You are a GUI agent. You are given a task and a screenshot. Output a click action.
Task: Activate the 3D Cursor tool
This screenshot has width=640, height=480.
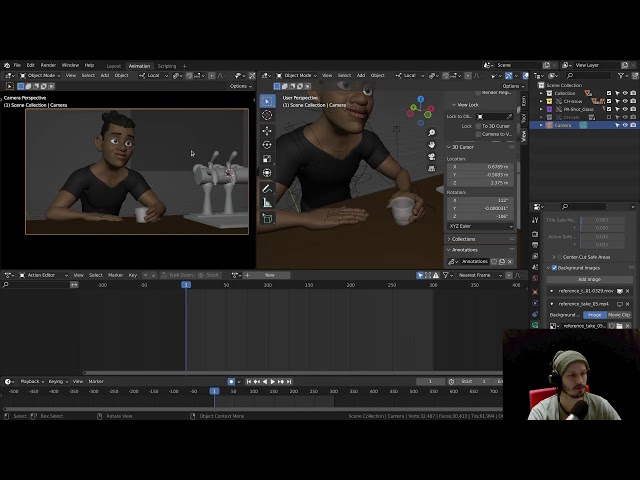point(267,116)
